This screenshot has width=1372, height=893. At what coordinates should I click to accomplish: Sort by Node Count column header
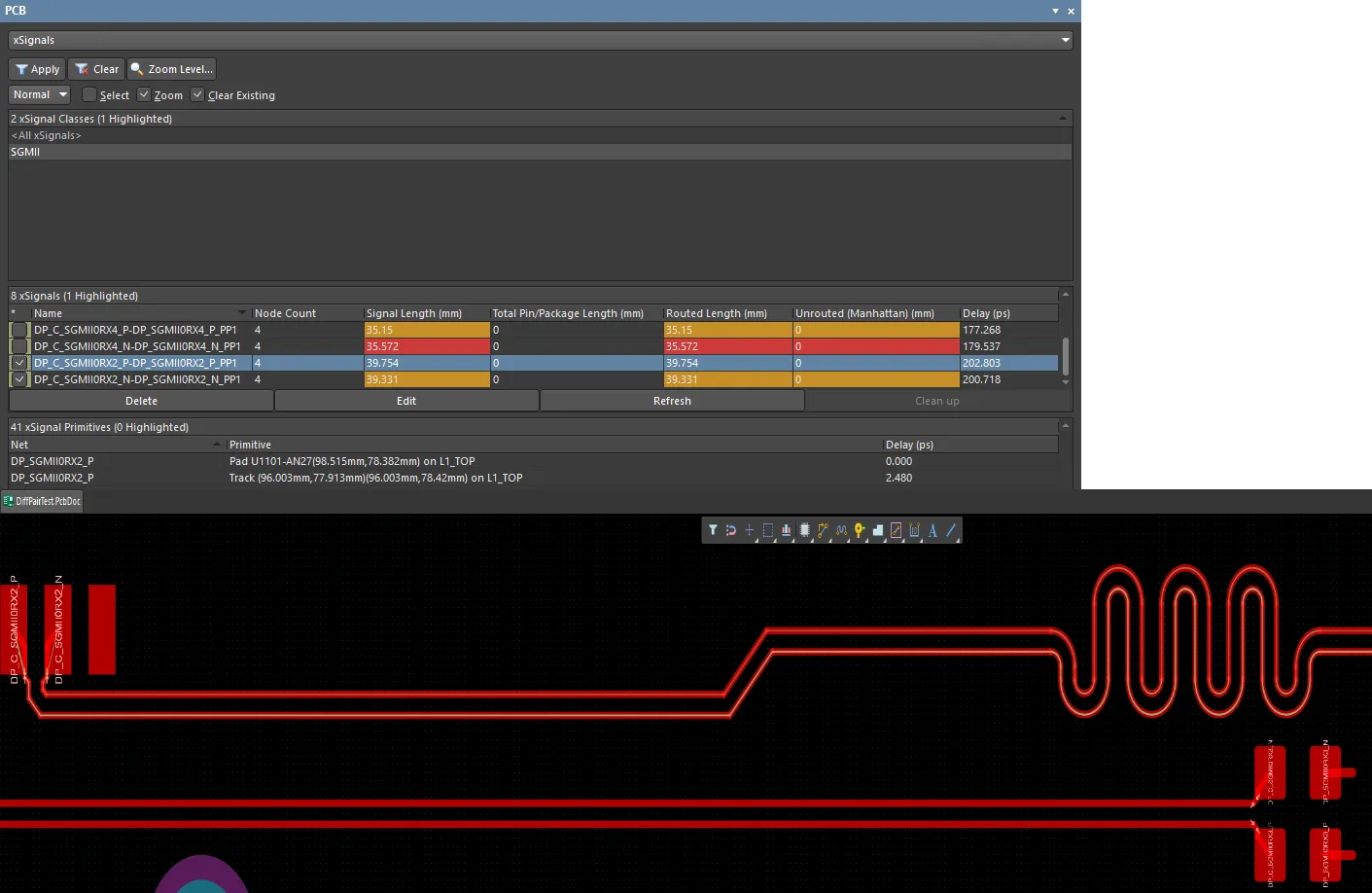tap(307, 313)
